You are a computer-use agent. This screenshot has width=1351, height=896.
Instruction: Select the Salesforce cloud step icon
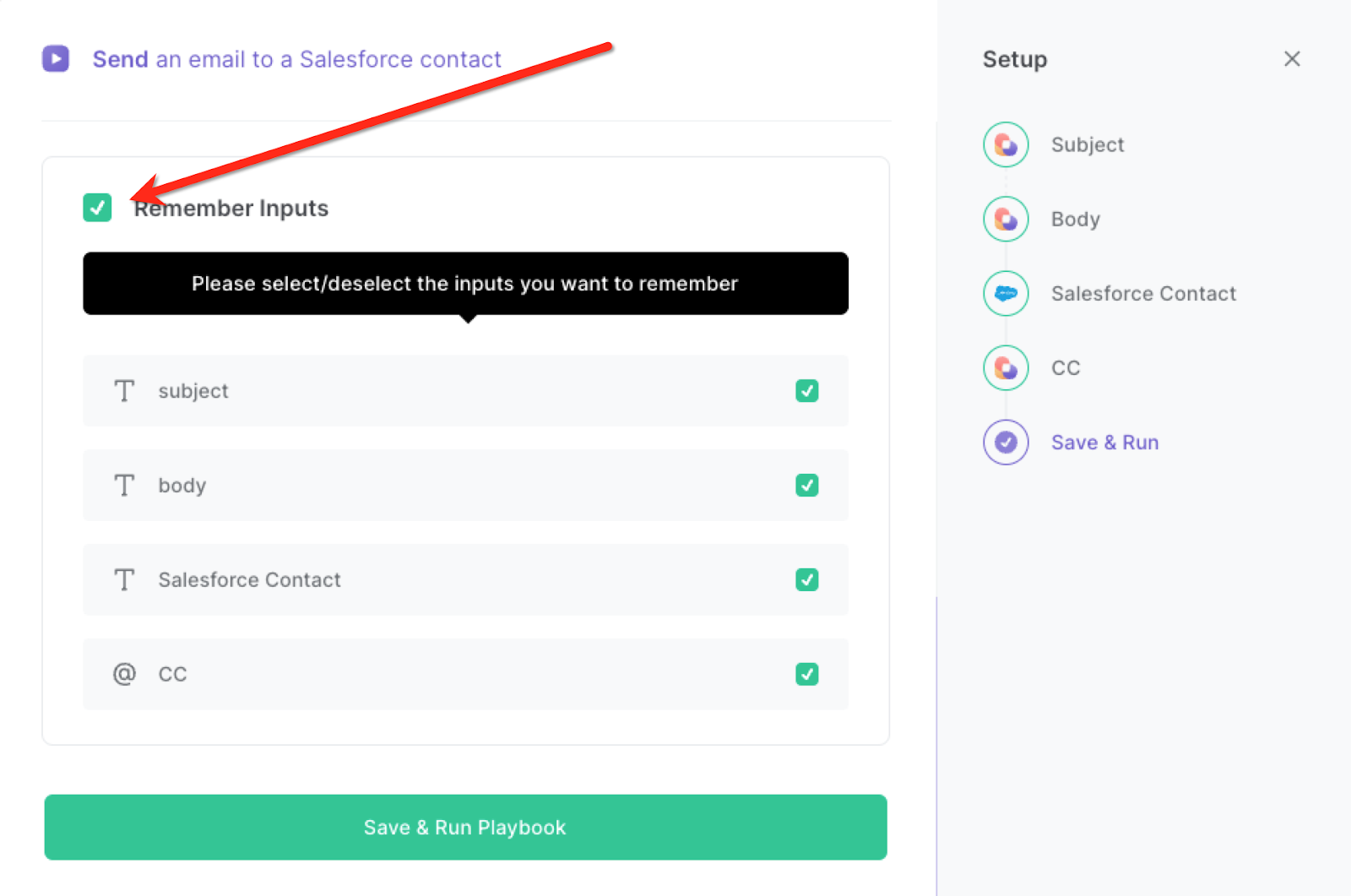1006,293
